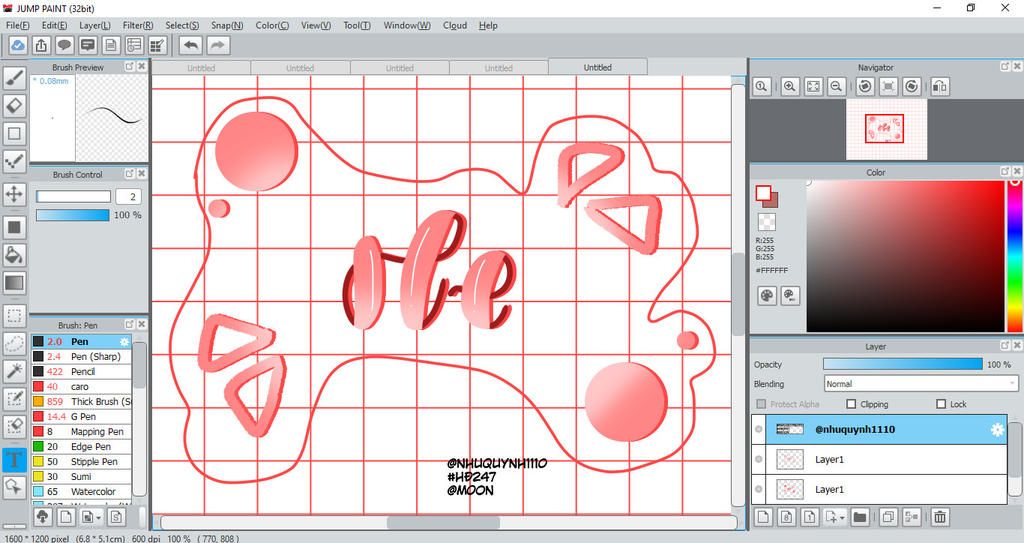Click the grid-with-pencil icon in top toolbar

pyautogui.click(x=157, y=45)
